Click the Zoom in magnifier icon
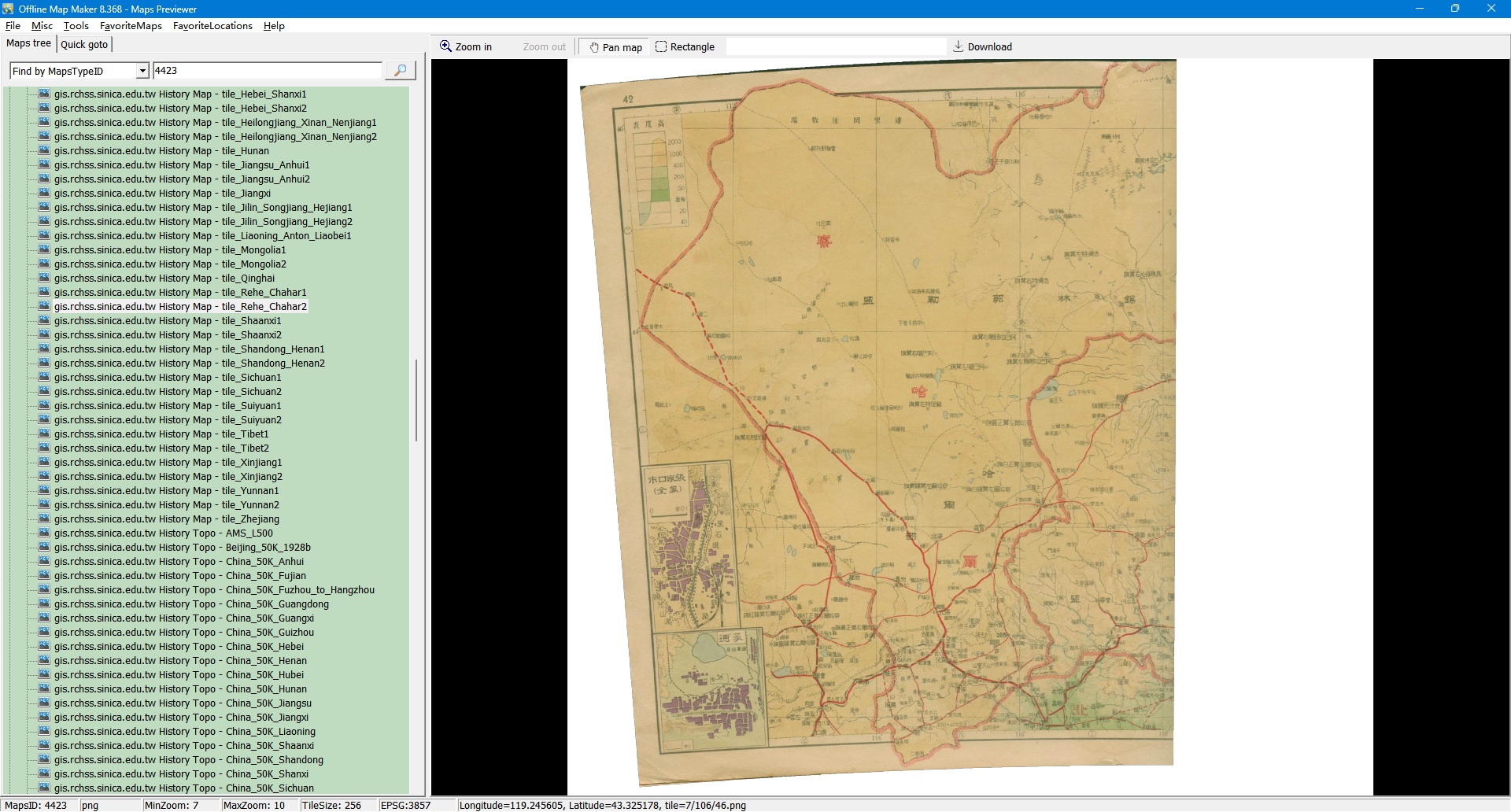 point(445,46)
